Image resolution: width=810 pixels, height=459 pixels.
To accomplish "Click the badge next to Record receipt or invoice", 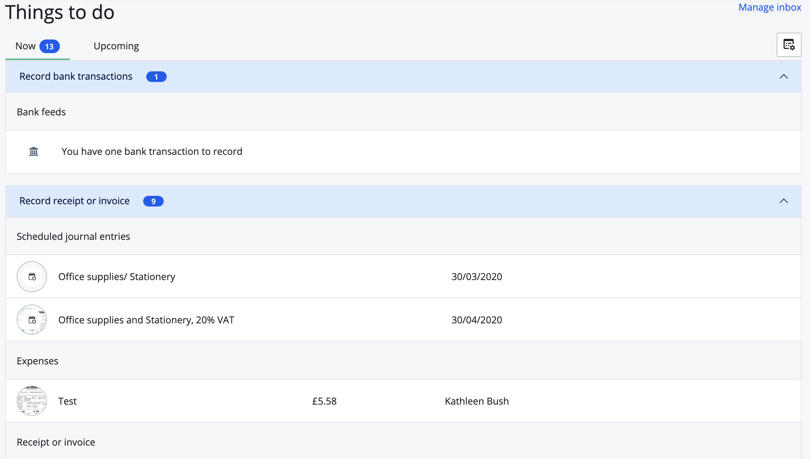I will pyautogui.click(x=153, y=201).
